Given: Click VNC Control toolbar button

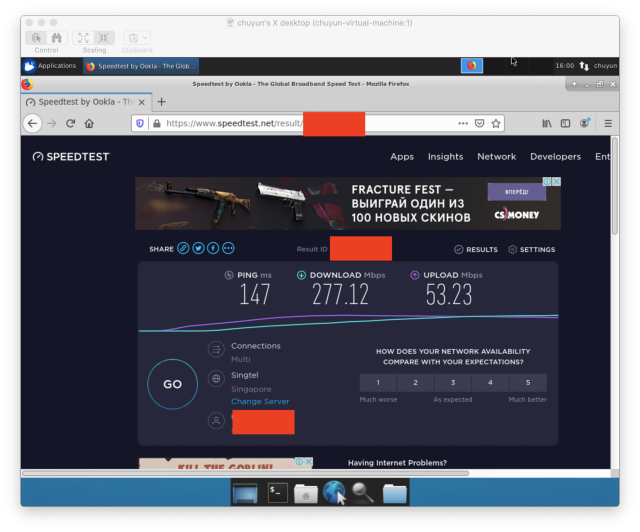Looking at the screenshot, I should pos(46,42).
